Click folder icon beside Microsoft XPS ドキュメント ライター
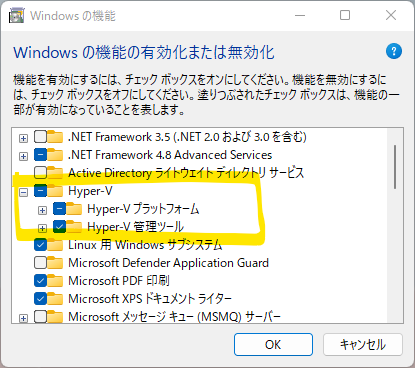415x368 pixels. click(55, 299)
